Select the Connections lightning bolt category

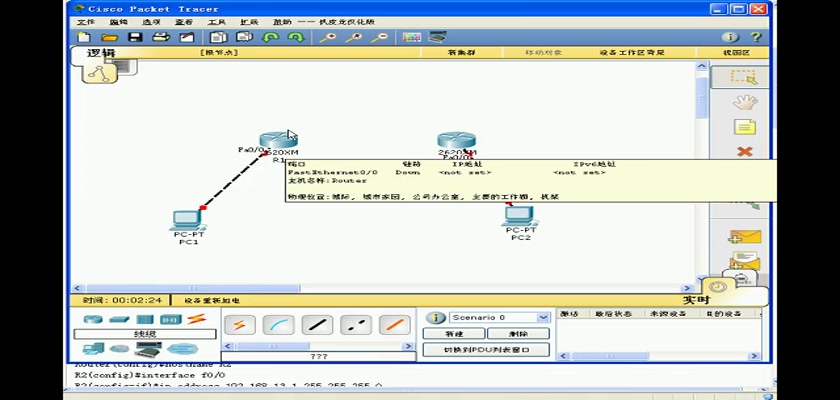pos(196,319)
